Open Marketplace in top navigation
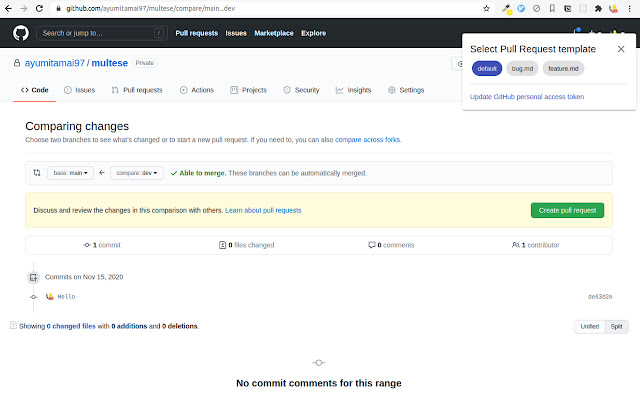 point(274,33)
